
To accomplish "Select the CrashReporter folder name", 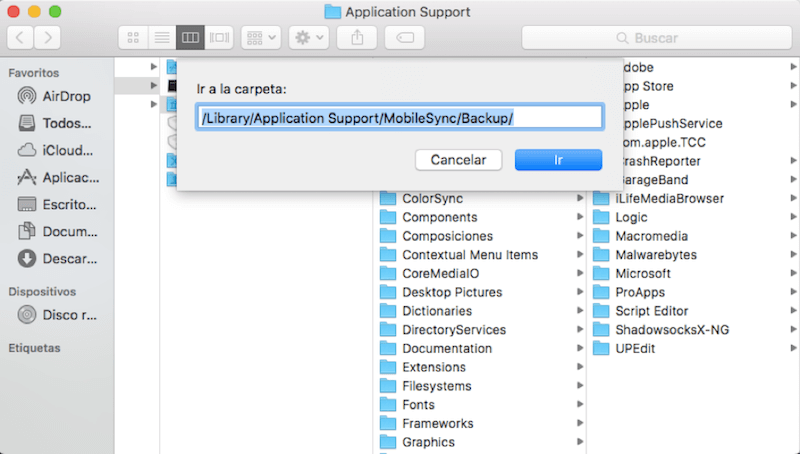I will pos(661,161).
